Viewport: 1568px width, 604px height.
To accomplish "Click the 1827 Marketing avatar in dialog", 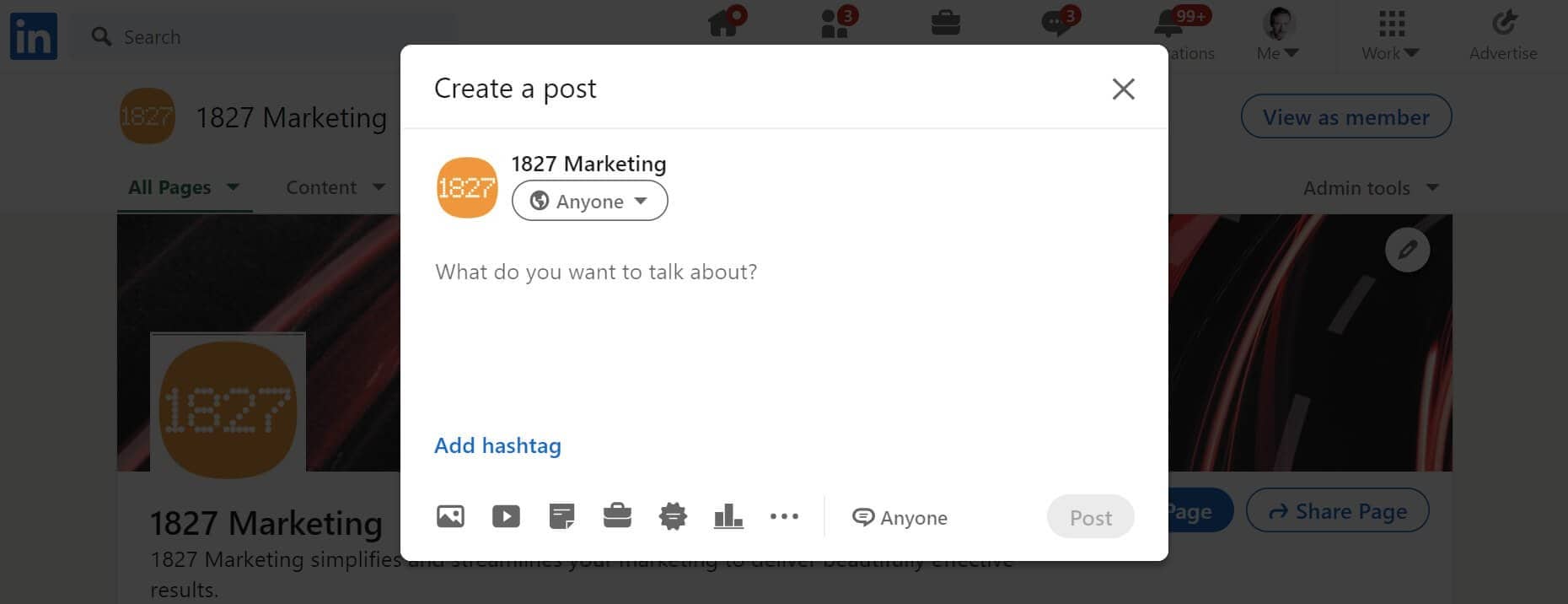I will [x=467, y=187].
